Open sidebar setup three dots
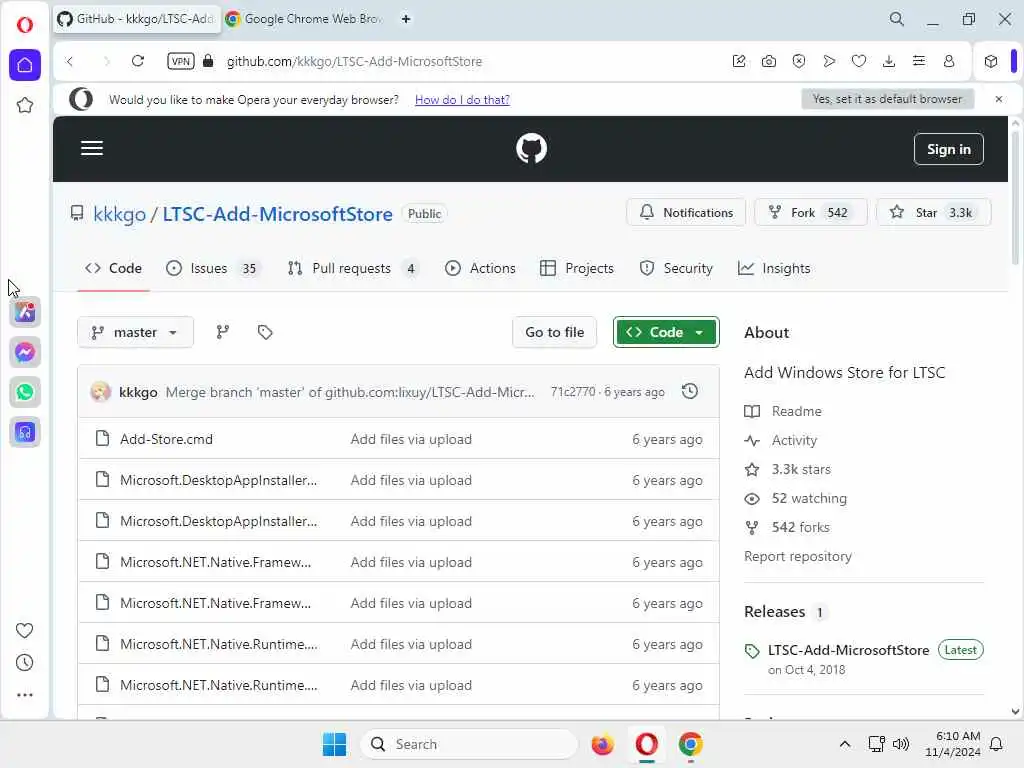Image resolution: width=1024 pixels, height=768 pixels. [x=25, y=695]
